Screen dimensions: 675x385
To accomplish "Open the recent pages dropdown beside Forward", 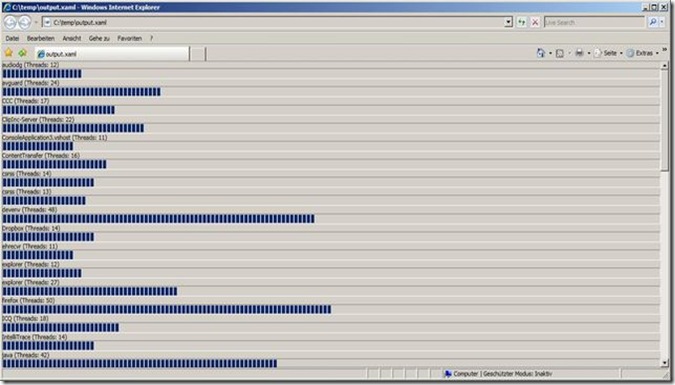I will [x=36, y=22].
